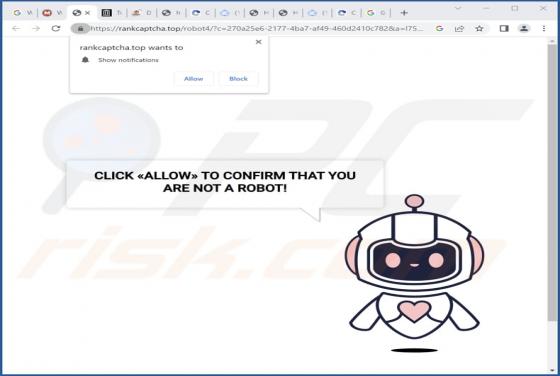The image size is (560, 376).
Task: Switch to the second tab with the red icon
Action: click(x=52, y=13)
